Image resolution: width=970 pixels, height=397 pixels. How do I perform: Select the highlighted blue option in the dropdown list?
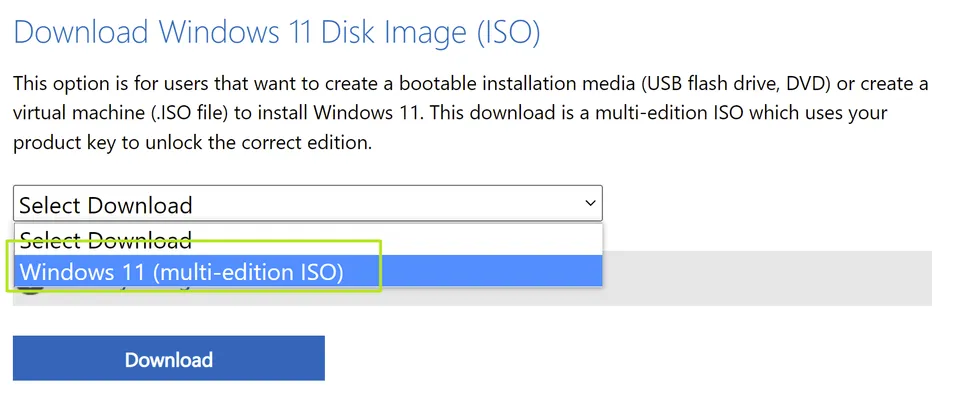click(x=308, y=271)
